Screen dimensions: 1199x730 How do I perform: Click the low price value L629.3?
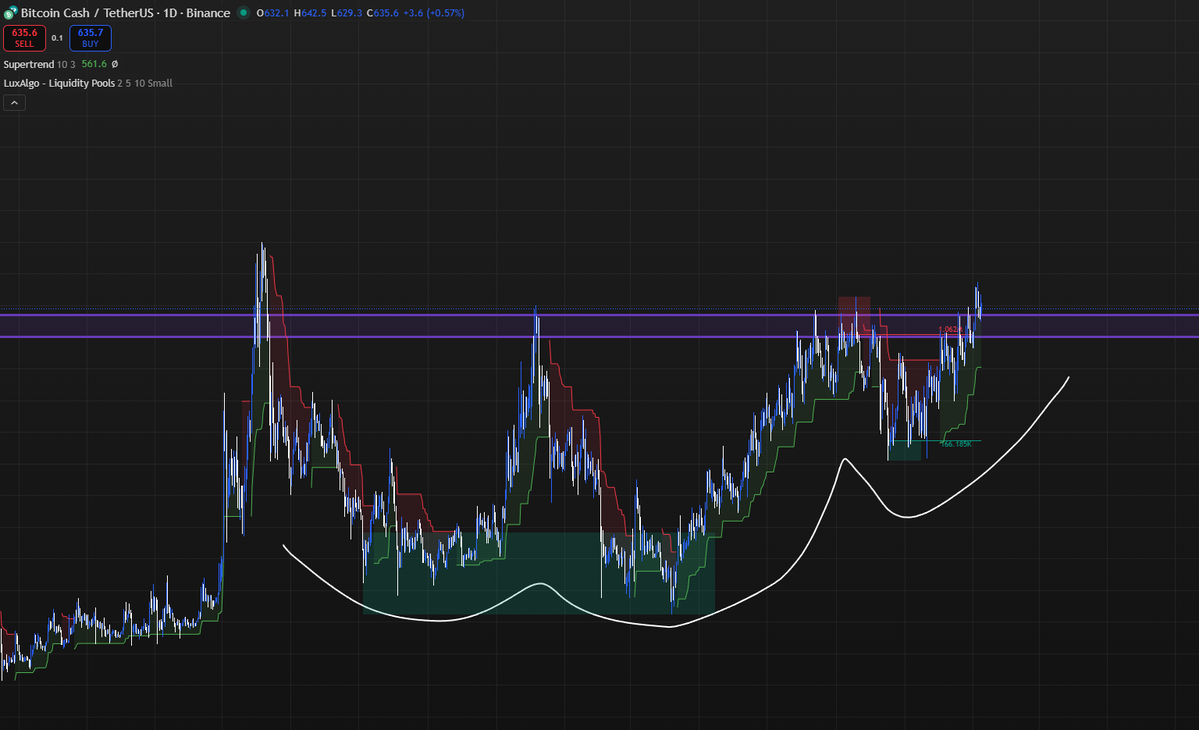tap(346, 13)
